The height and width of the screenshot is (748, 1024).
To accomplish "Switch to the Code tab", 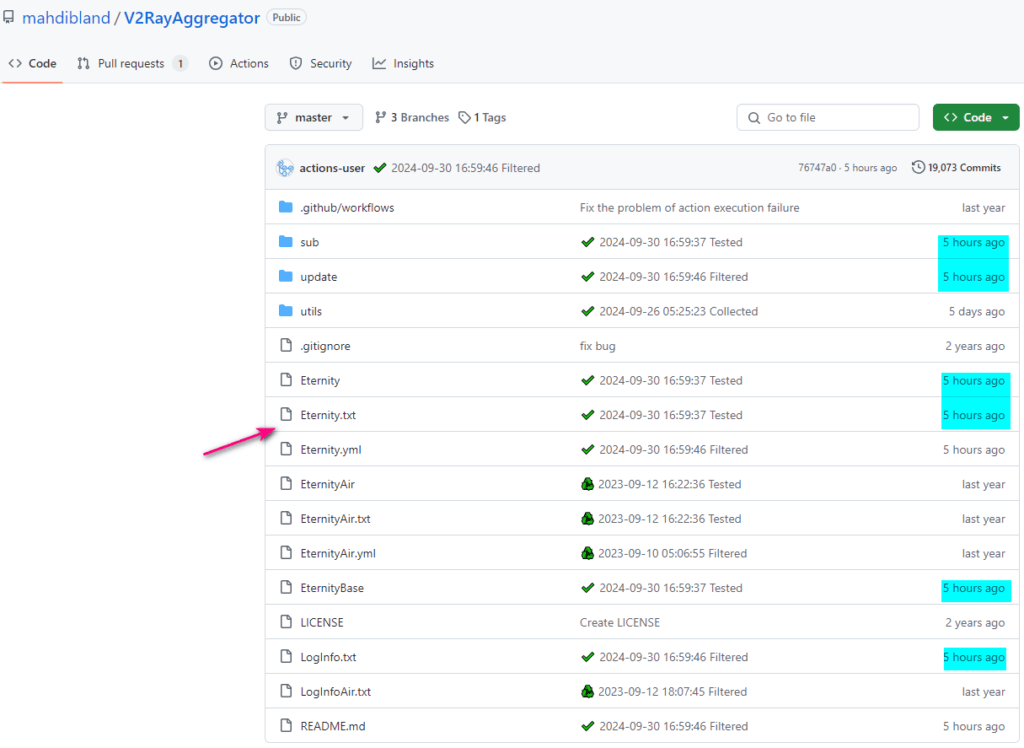I will [x=33, y=63].
